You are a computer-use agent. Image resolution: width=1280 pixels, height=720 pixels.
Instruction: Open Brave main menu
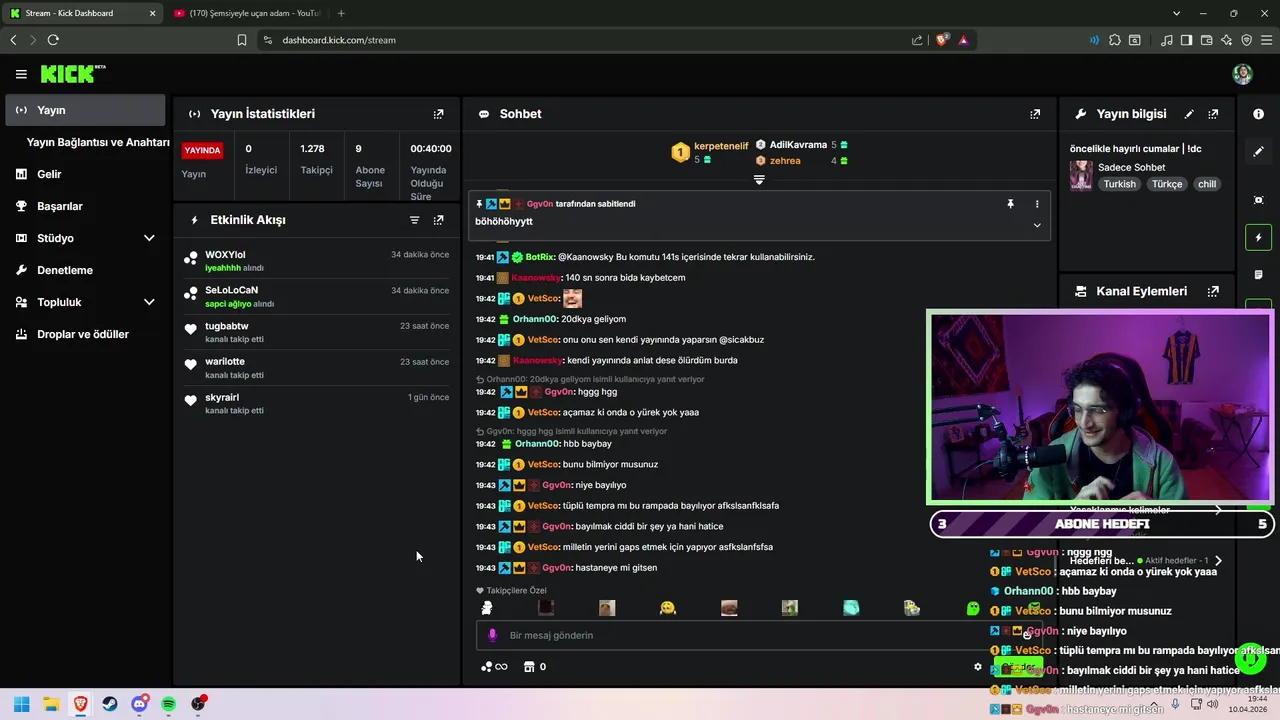(1266, 40)
